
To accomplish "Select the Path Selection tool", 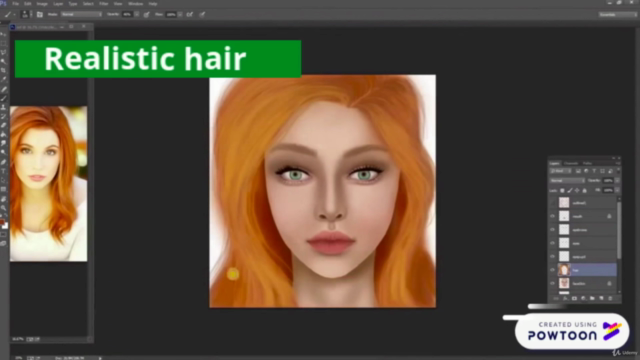I will (4, 180).
